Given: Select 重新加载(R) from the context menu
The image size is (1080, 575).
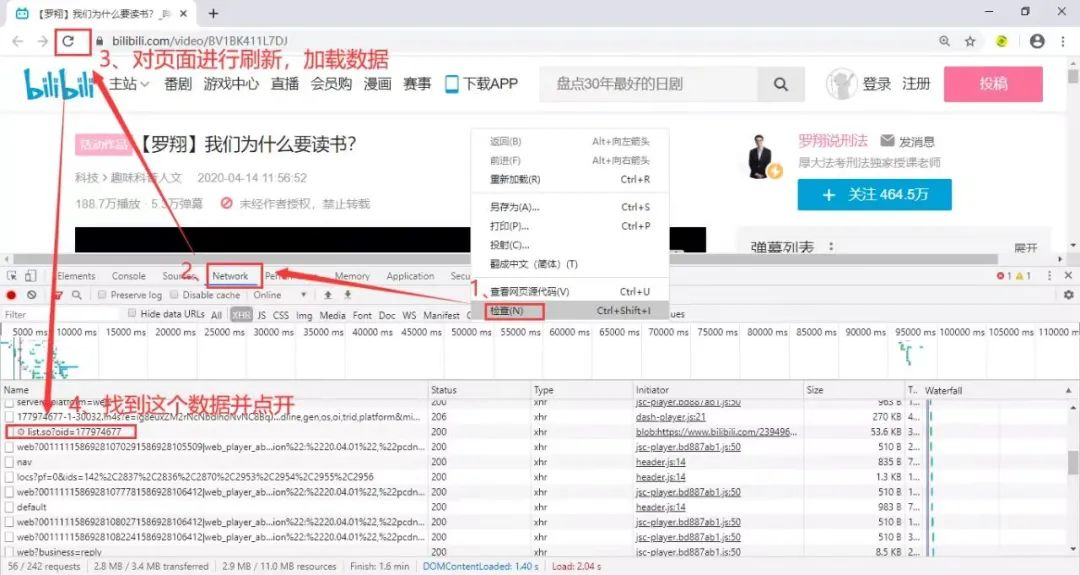Looking at the screenshot, I should (570, 179).
